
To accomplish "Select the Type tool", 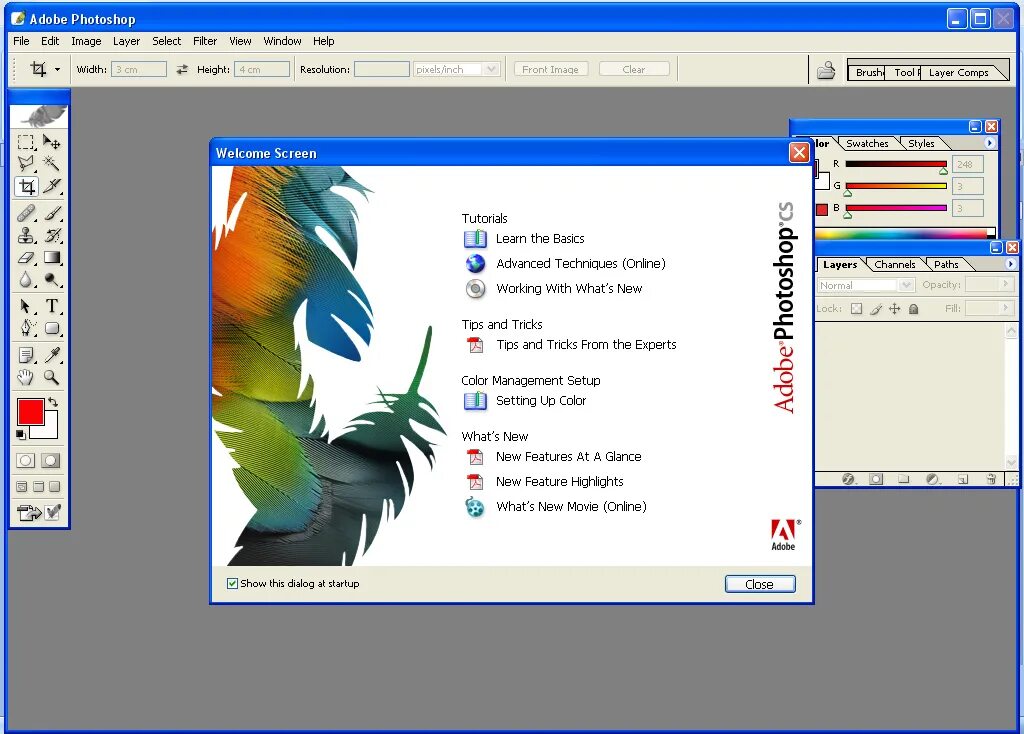I will coord(52,307).
